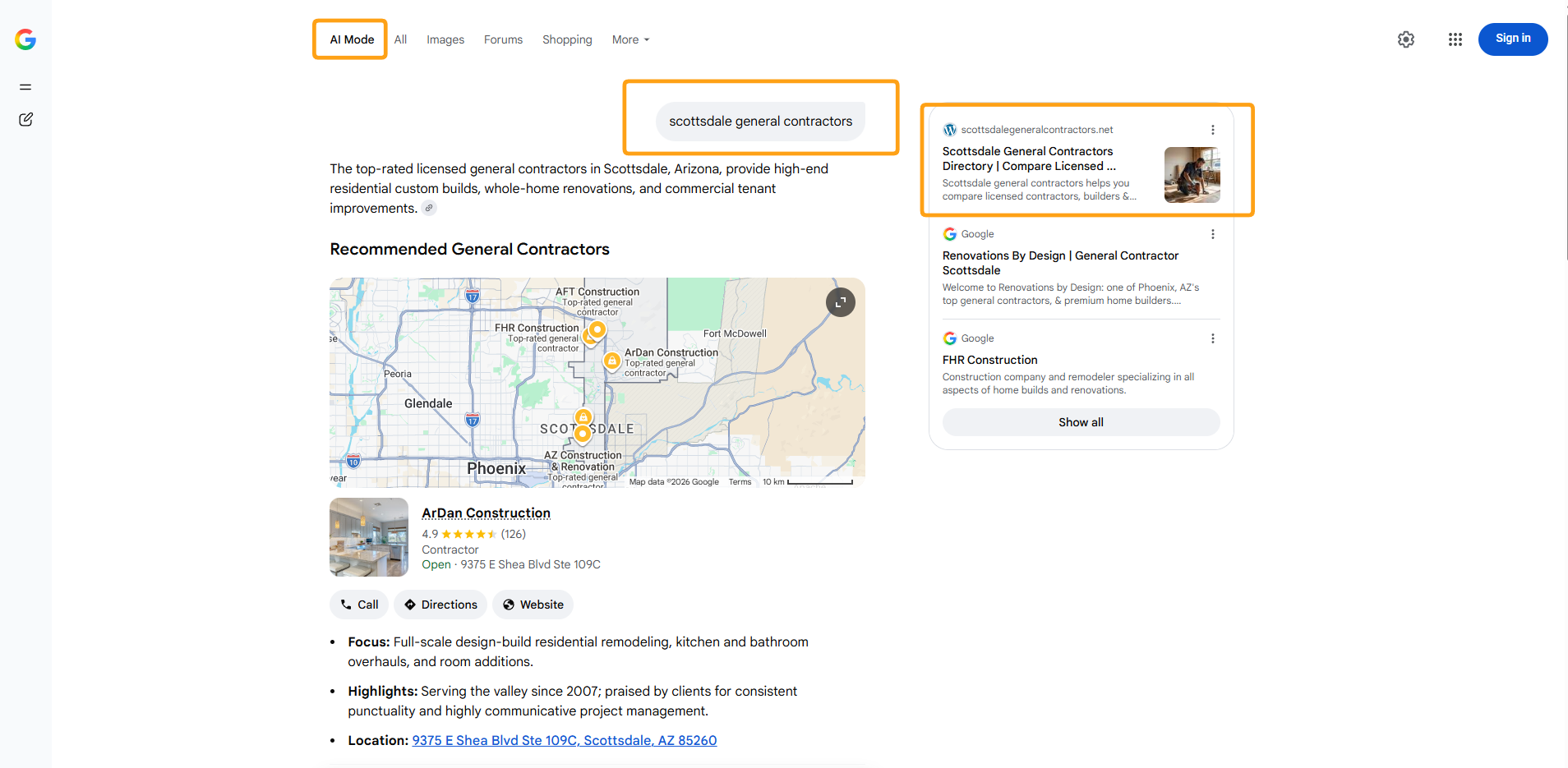Image resolution: width=1568 pixels, height=768 pixels.
Task: Click the source link chip after improvements
Action: coord(429,208)
